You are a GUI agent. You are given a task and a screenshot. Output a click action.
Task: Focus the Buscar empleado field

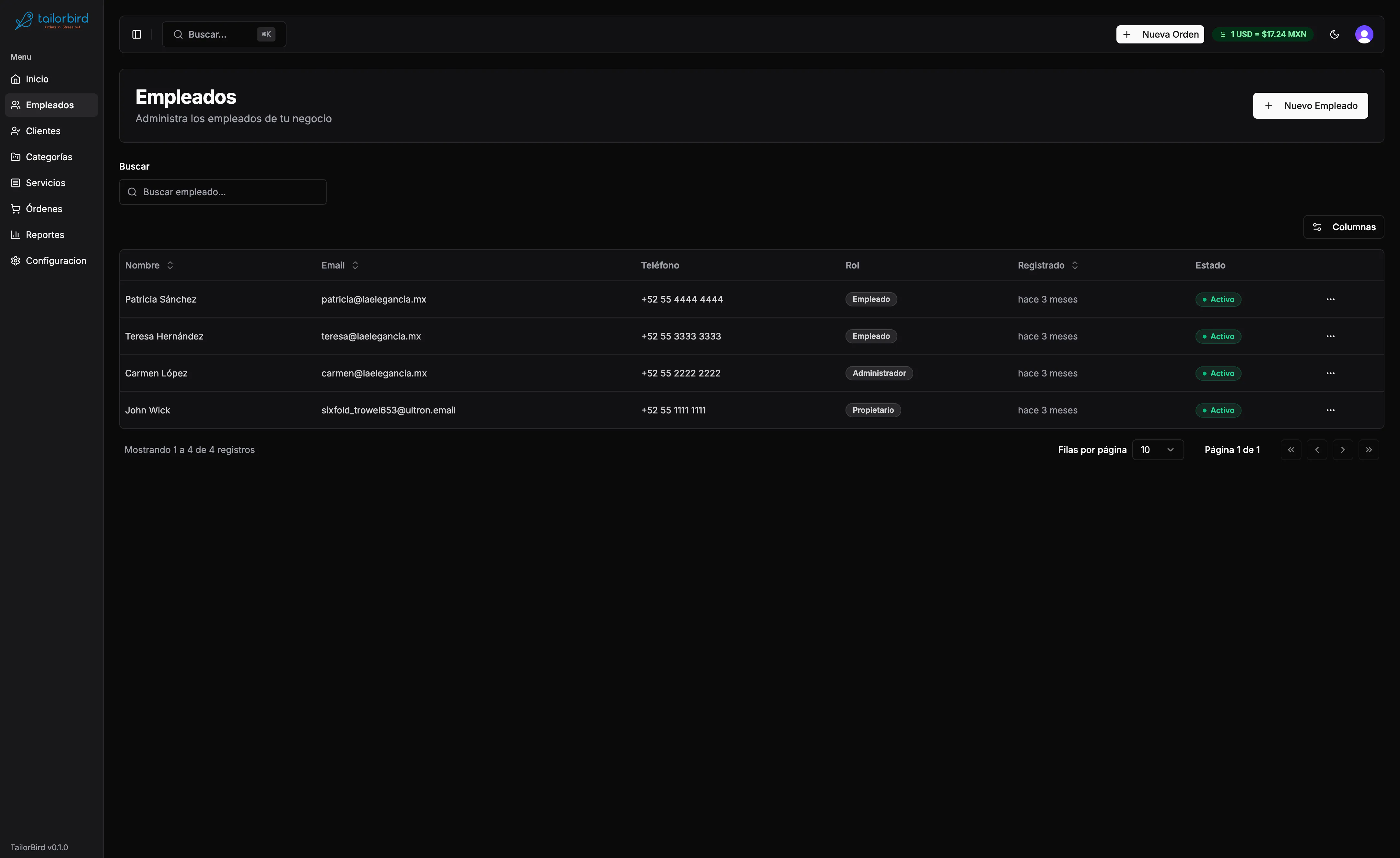pyautogui.click(x=223, y=192)
